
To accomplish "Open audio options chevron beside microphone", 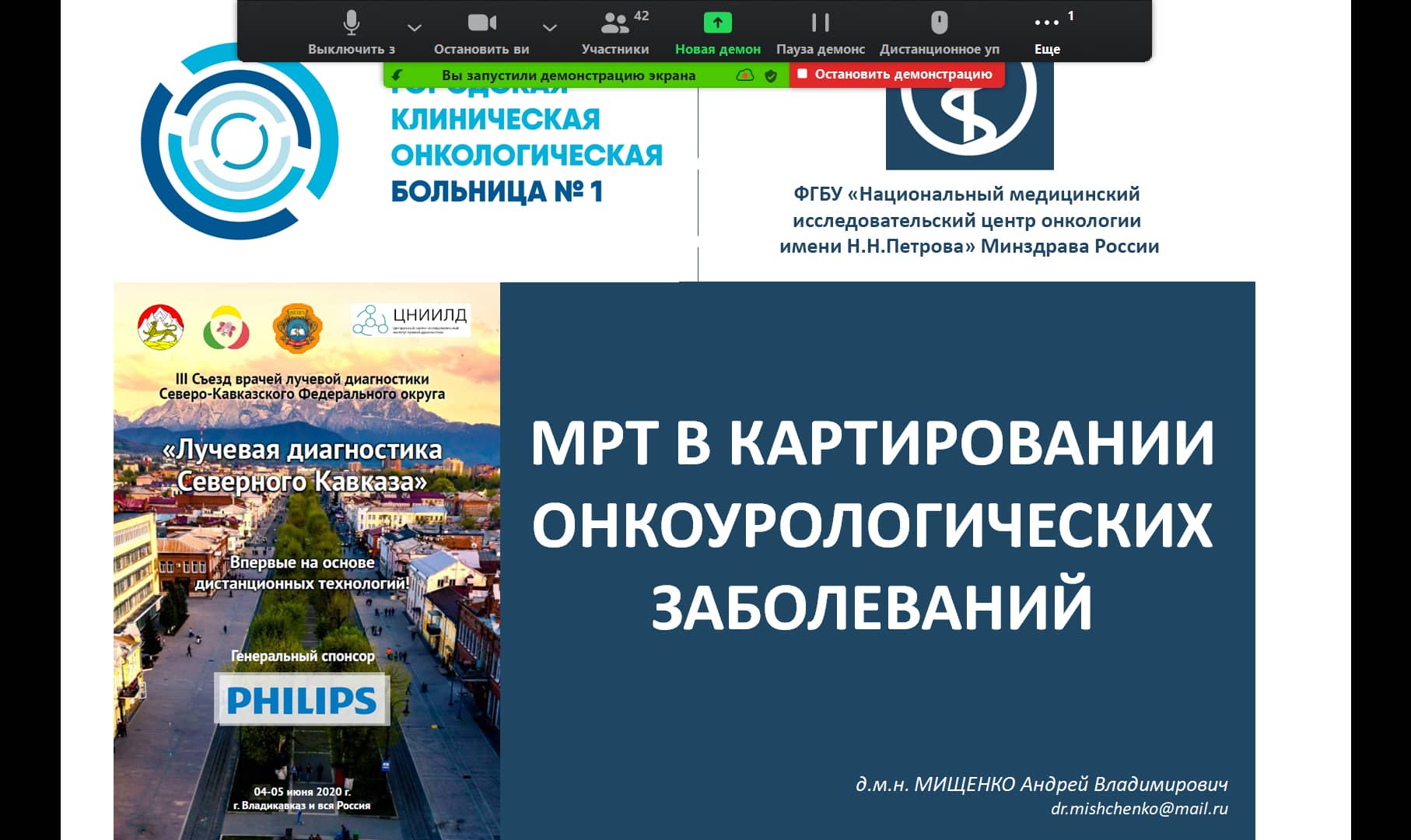I will coord(415,28).
